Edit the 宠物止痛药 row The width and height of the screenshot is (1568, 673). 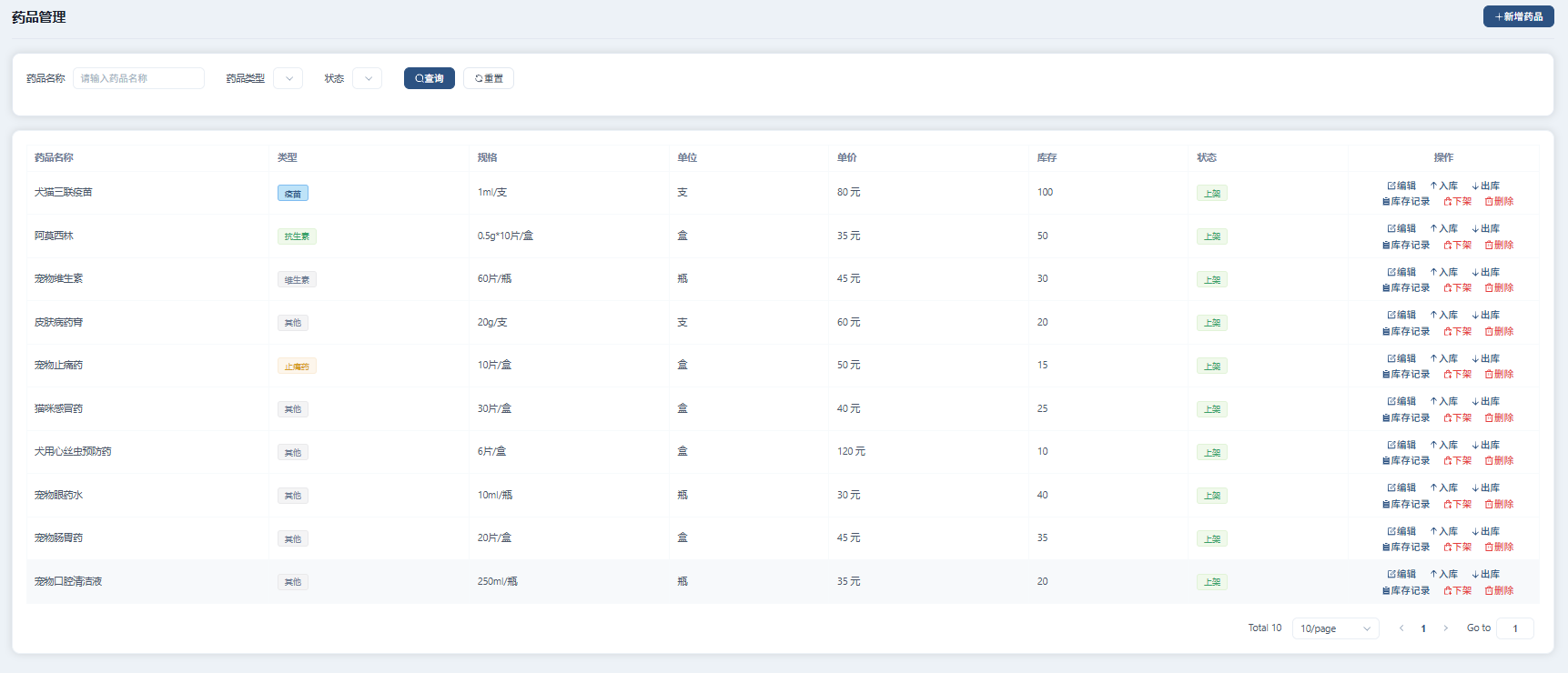1401,358
